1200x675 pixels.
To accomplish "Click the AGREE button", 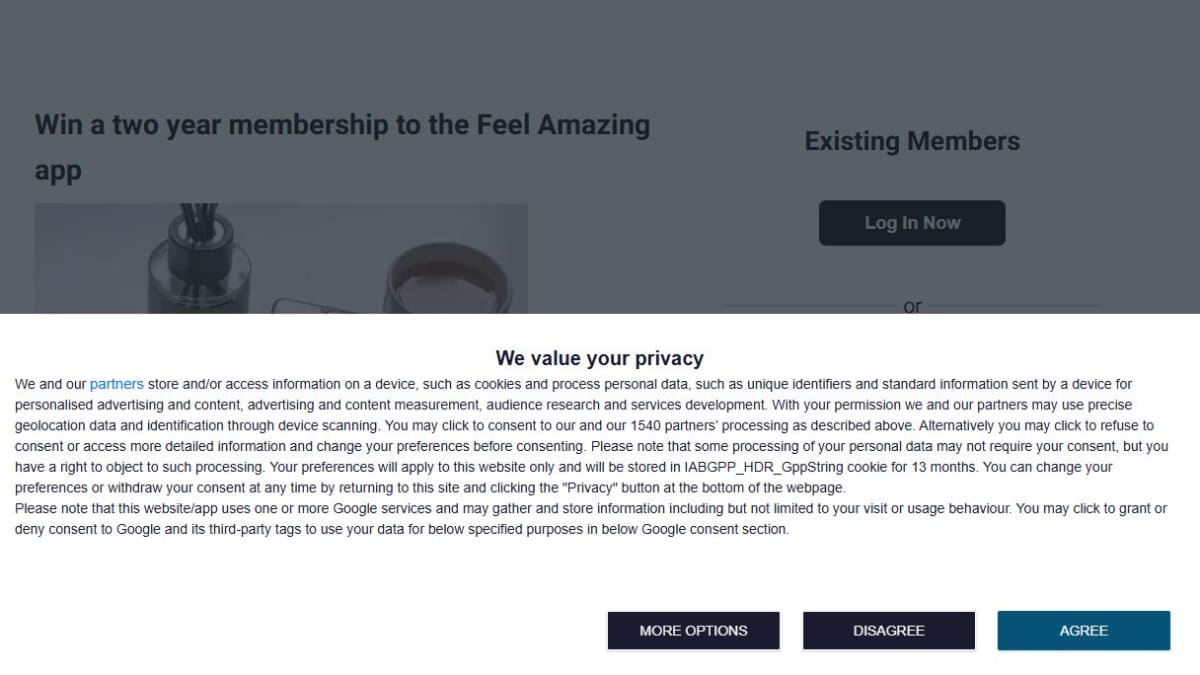I will click(x=1083, y=631).
